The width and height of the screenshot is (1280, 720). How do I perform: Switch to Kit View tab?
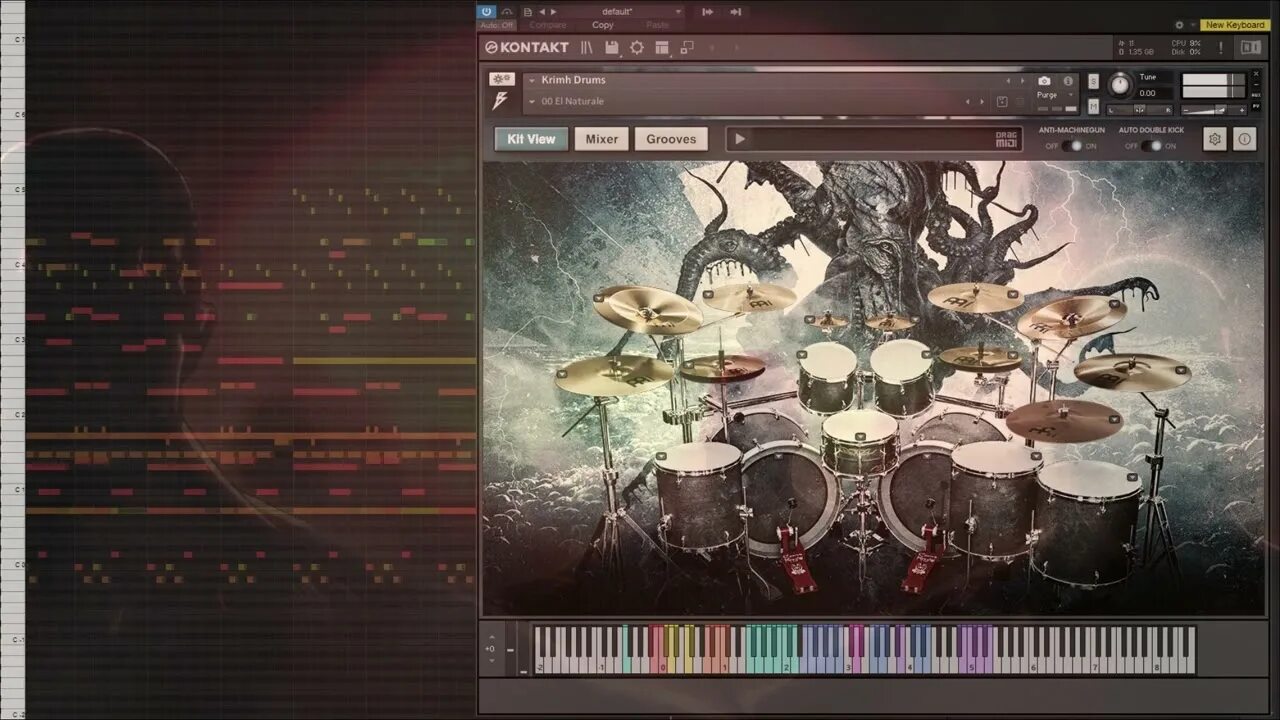(531, 139)
